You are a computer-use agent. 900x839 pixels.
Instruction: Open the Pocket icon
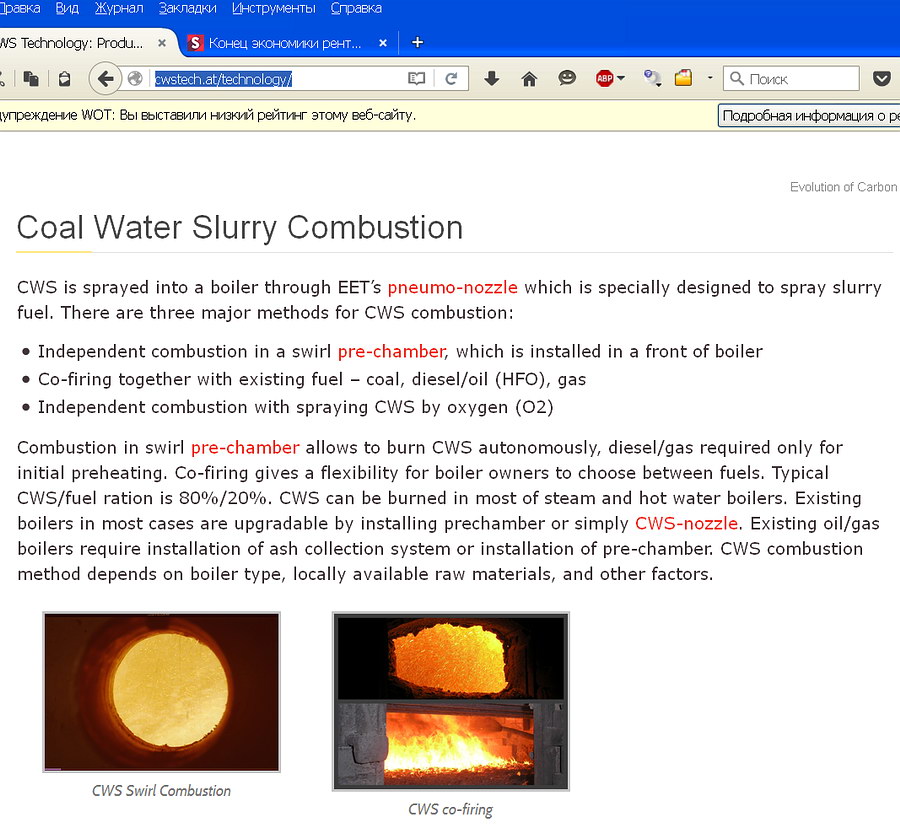[882, 78]
